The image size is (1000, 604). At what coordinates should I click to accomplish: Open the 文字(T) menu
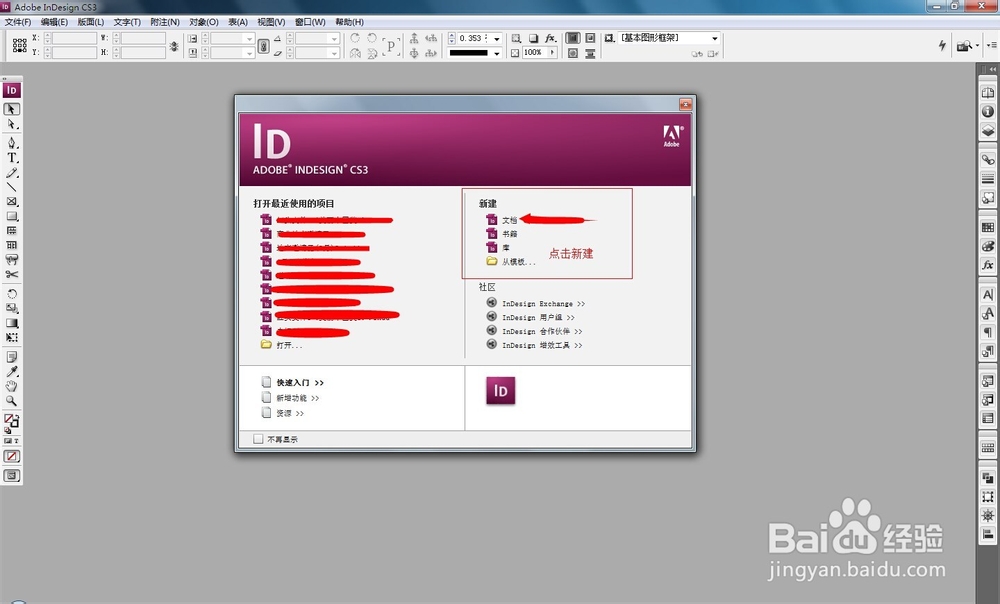point(127,22)
